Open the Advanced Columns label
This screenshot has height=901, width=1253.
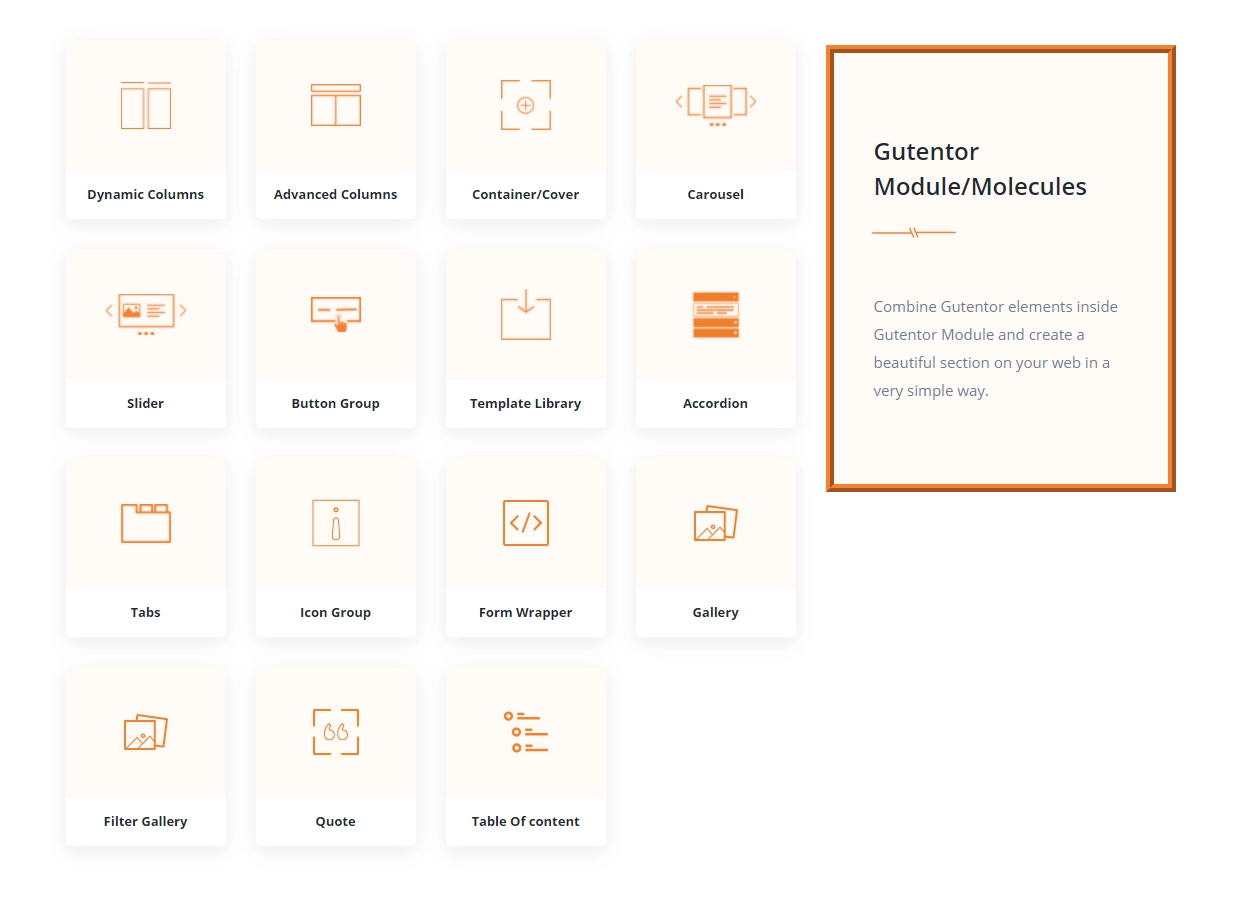coord(336,195)
